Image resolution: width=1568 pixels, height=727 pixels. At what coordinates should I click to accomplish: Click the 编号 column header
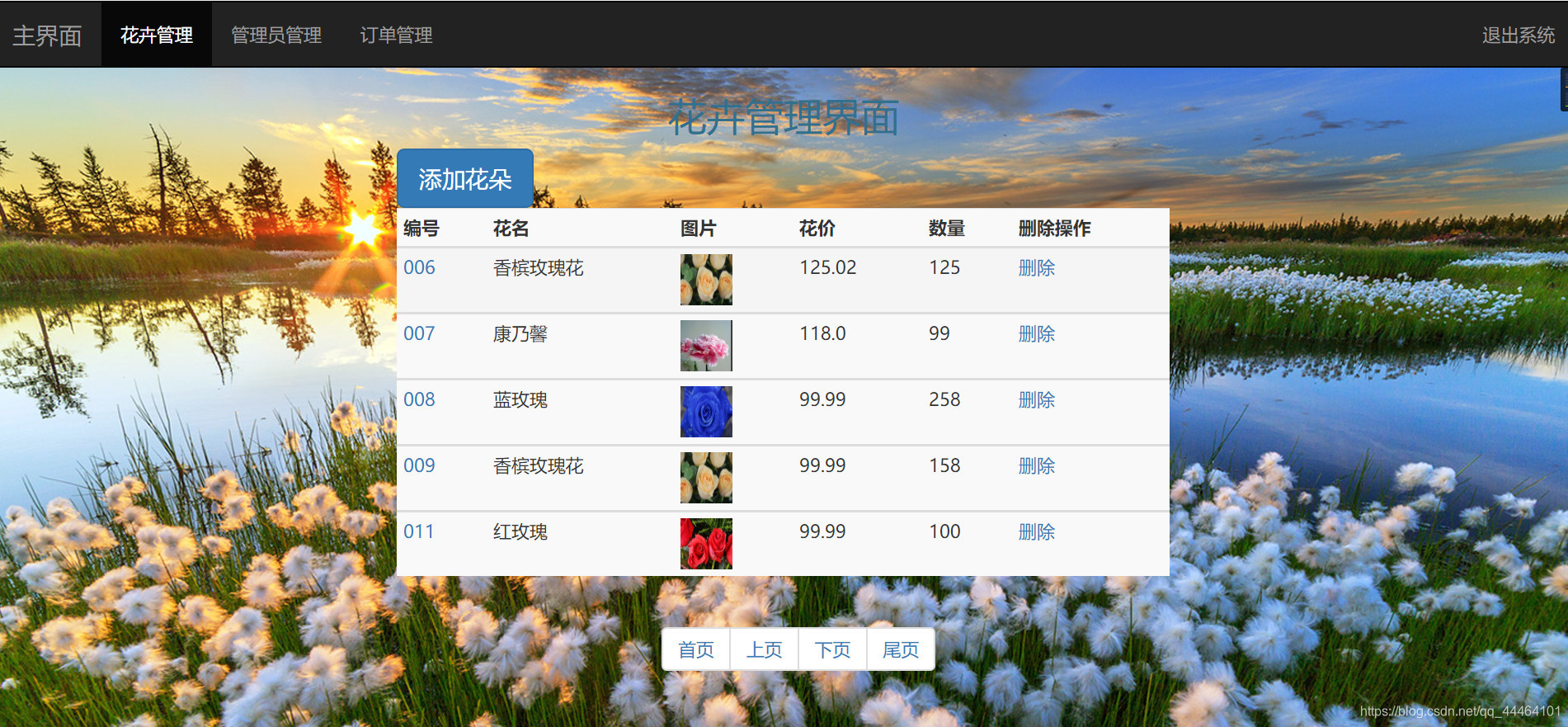(421, 229)
